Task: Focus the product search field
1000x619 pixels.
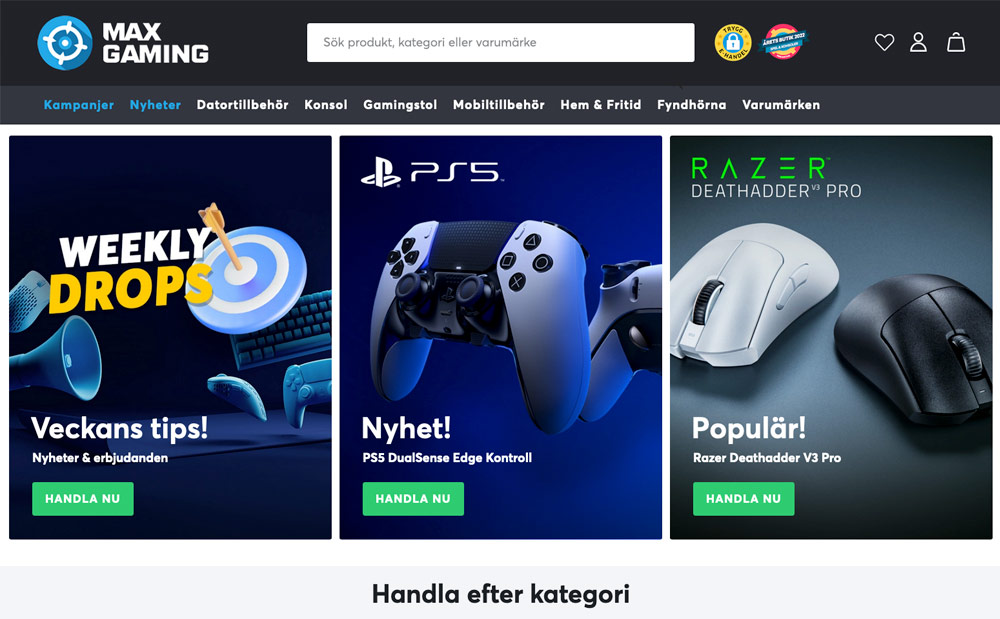Action: [501, 43]
